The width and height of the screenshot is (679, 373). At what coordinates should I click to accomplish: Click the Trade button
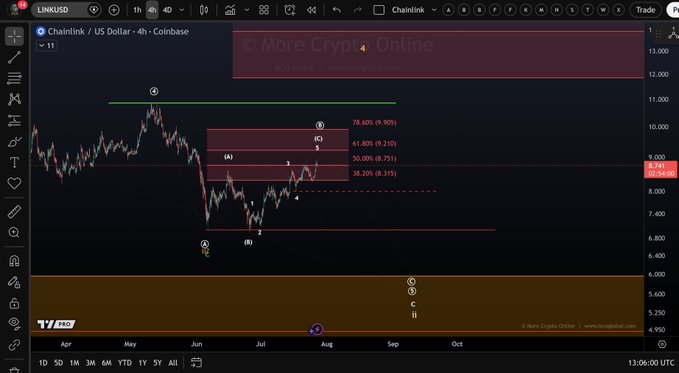click(x=645, y=10)
